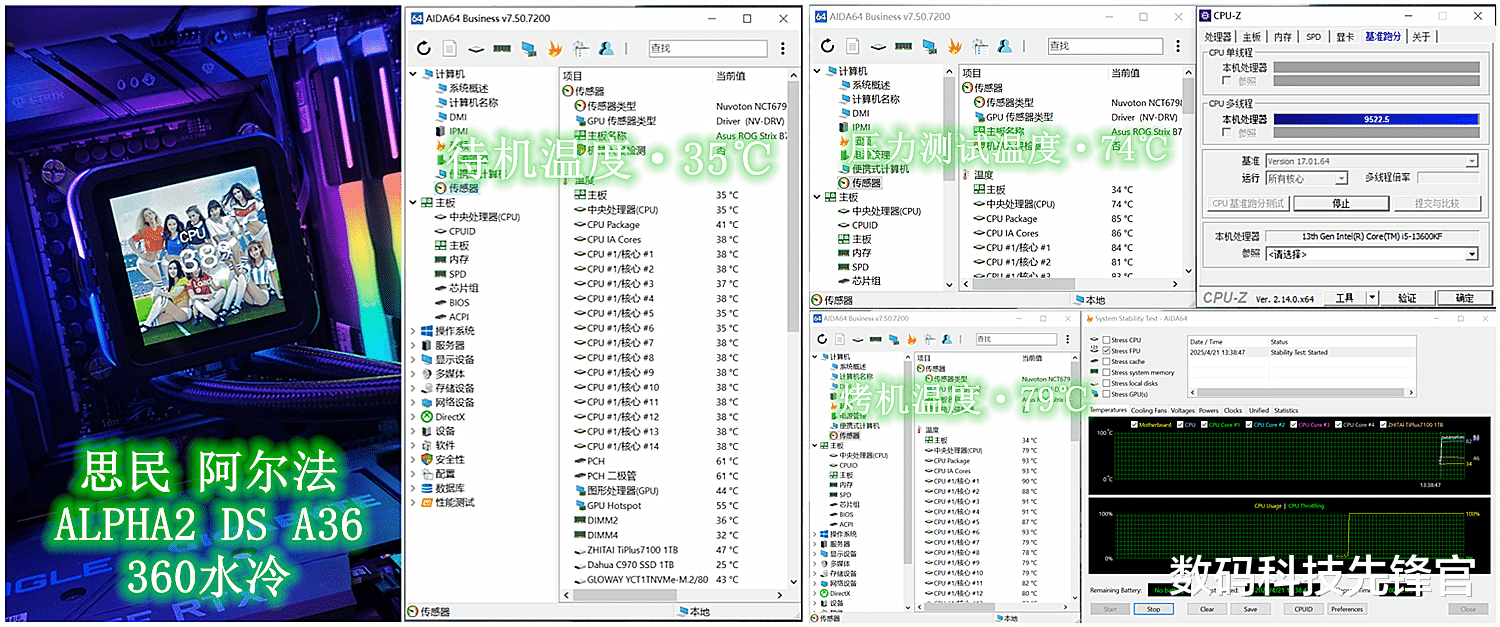Click user icon in idle-temperature AIDA64 toolbar

click(606, 48)
